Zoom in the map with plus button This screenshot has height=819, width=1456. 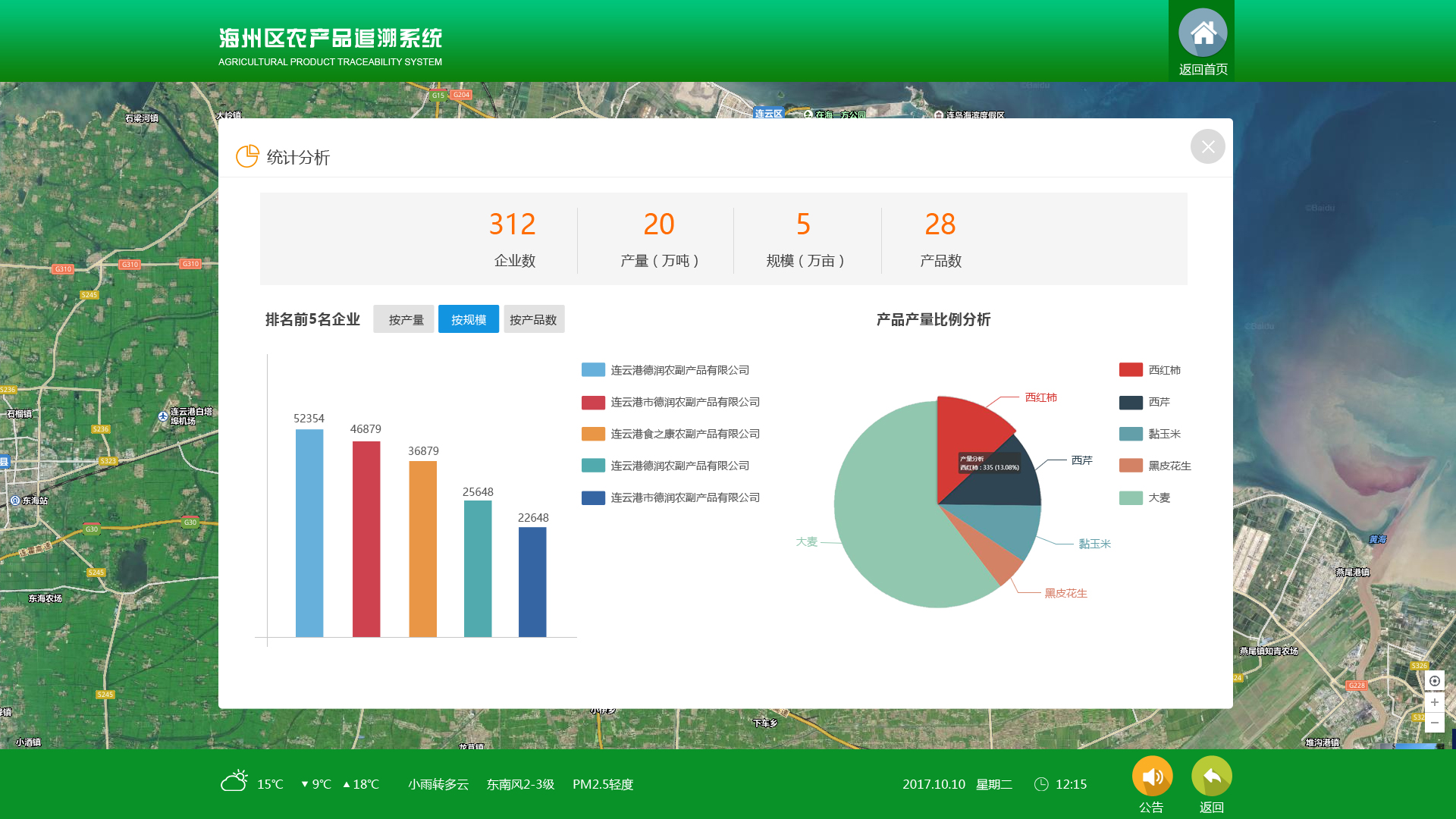point(1434,702)
